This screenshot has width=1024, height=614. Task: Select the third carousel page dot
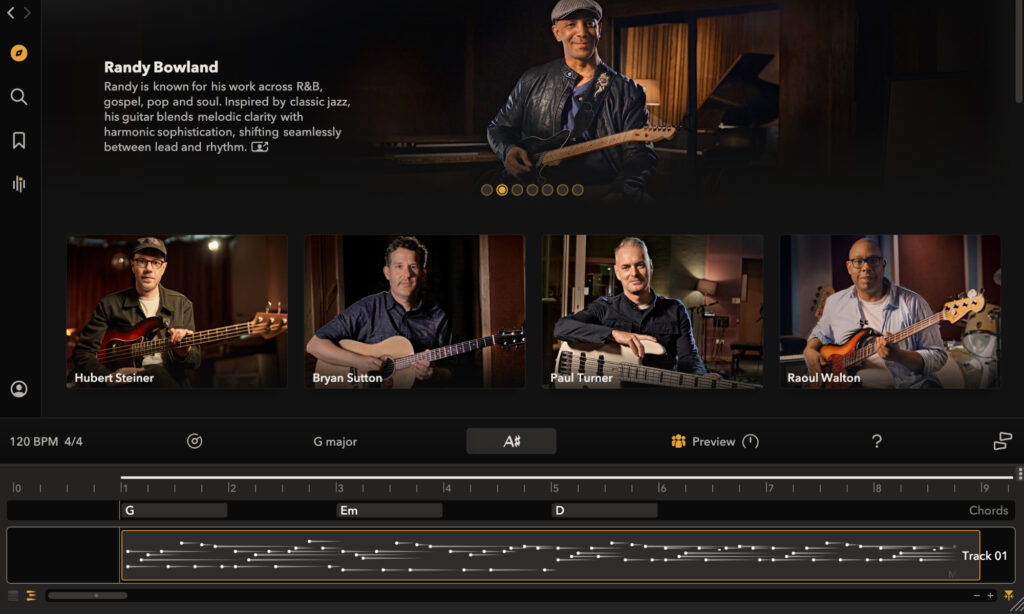(x=517, y=190)
